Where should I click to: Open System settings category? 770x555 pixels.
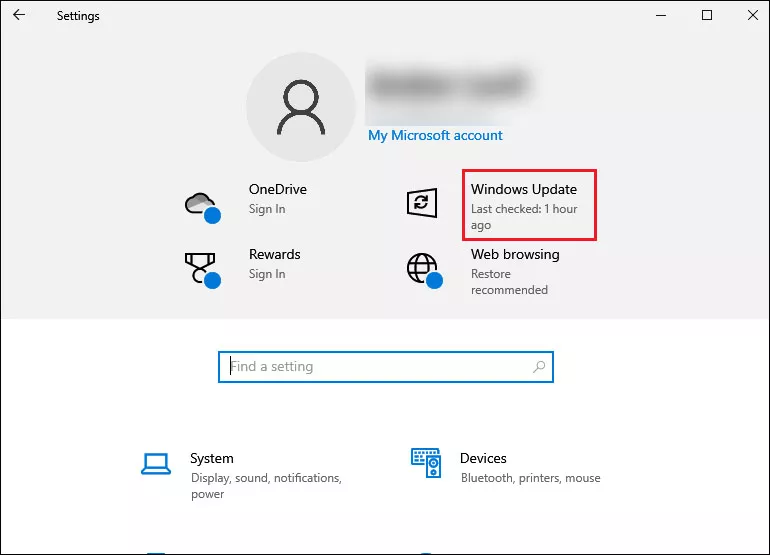[x=266, y=475]
